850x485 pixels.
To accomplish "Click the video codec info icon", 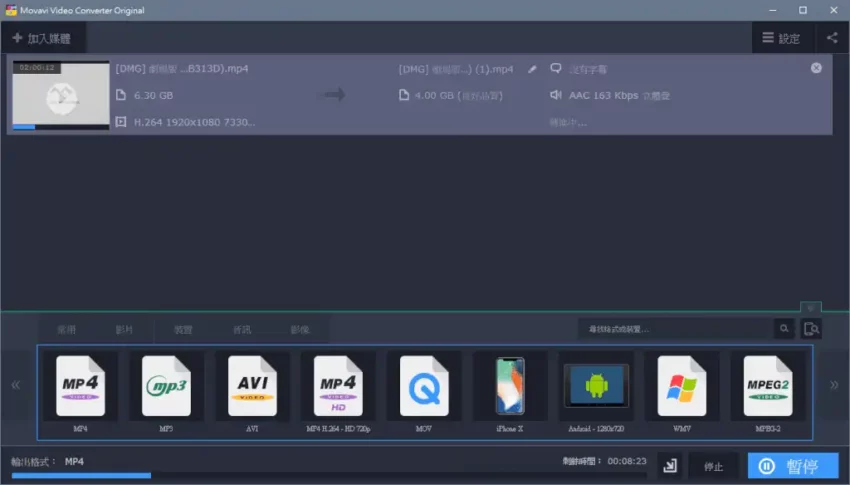I will coord(121,122).
